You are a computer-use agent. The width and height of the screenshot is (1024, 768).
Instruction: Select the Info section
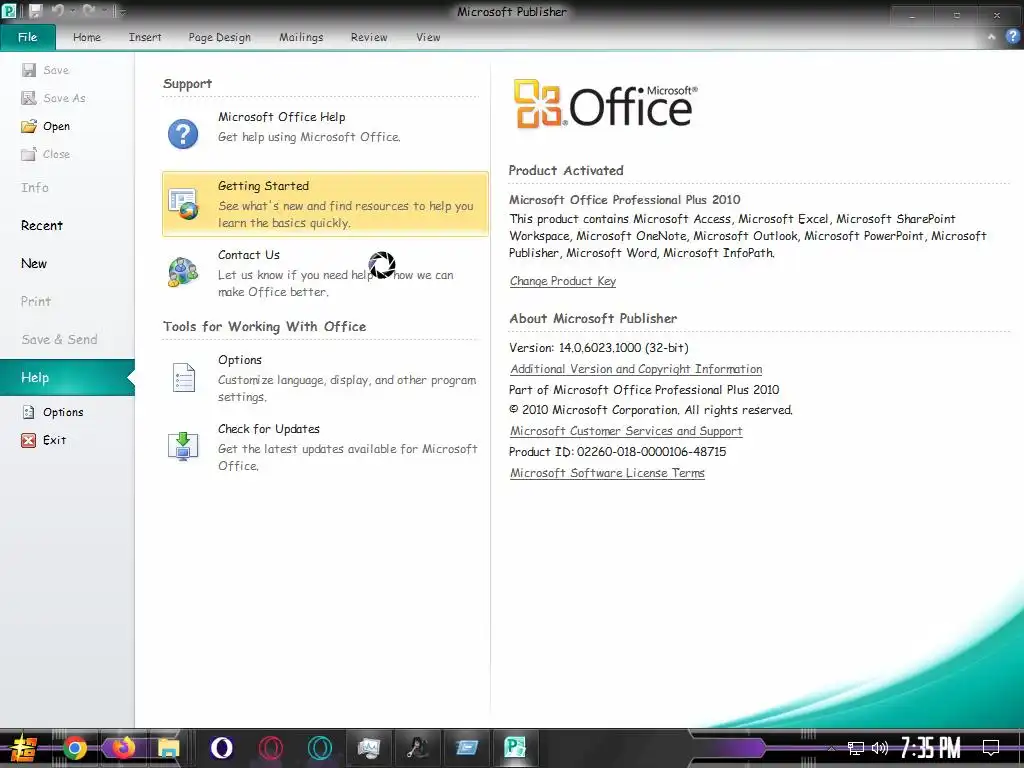click(x=35, y=187)
